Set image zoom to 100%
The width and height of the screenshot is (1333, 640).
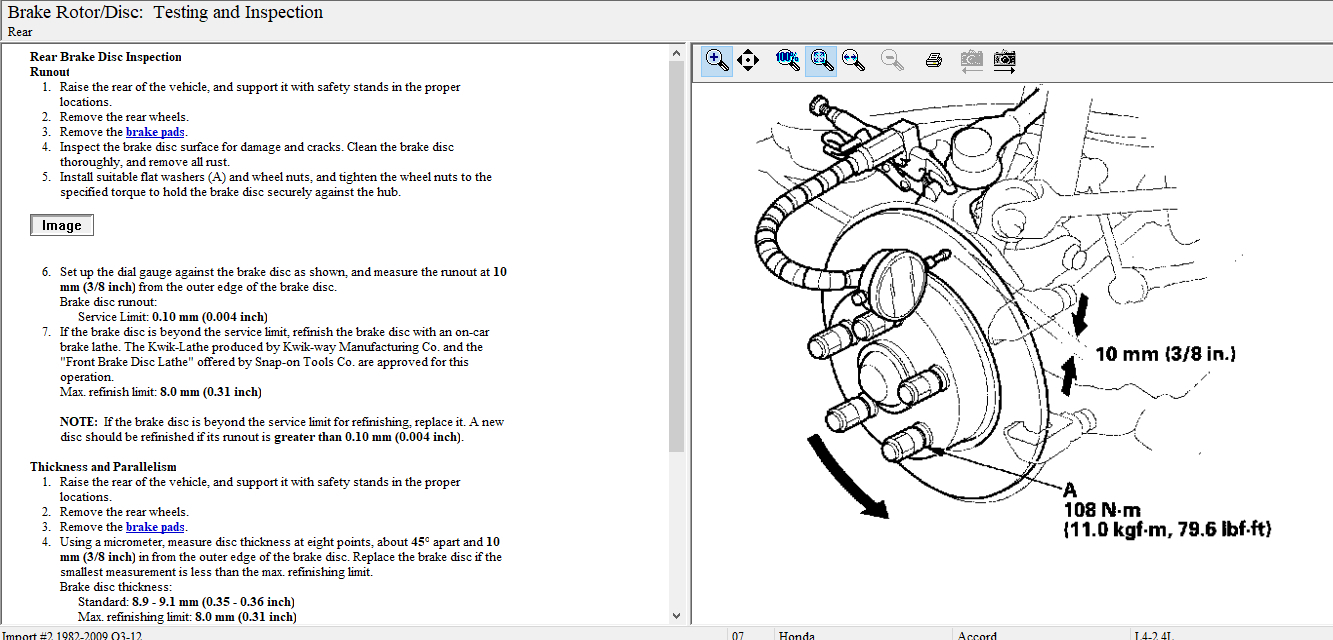click(788, 60)
